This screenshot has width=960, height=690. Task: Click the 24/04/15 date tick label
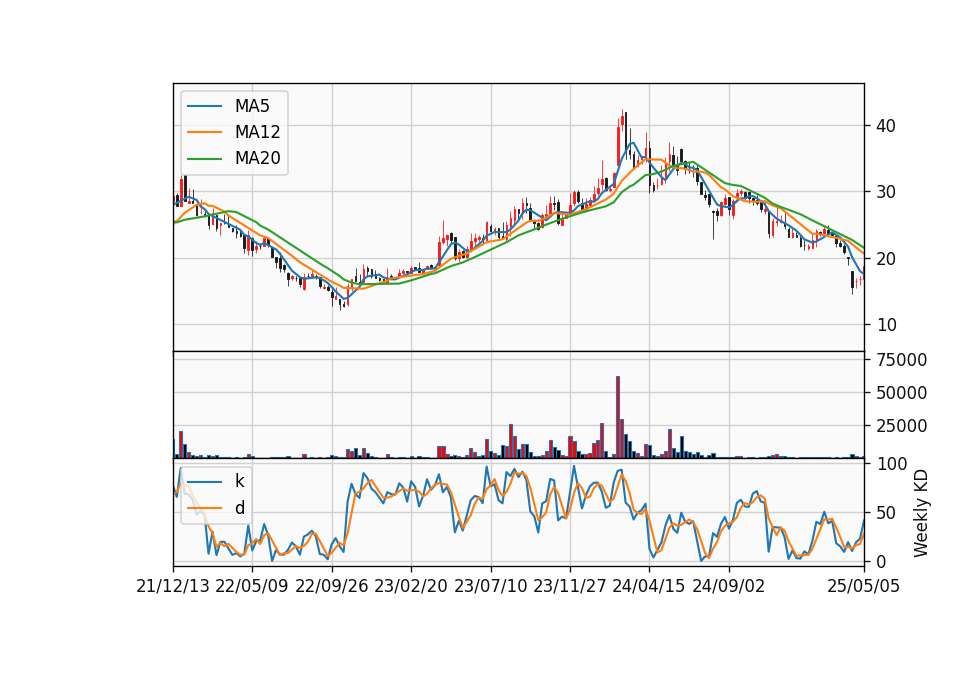(649, 587)
